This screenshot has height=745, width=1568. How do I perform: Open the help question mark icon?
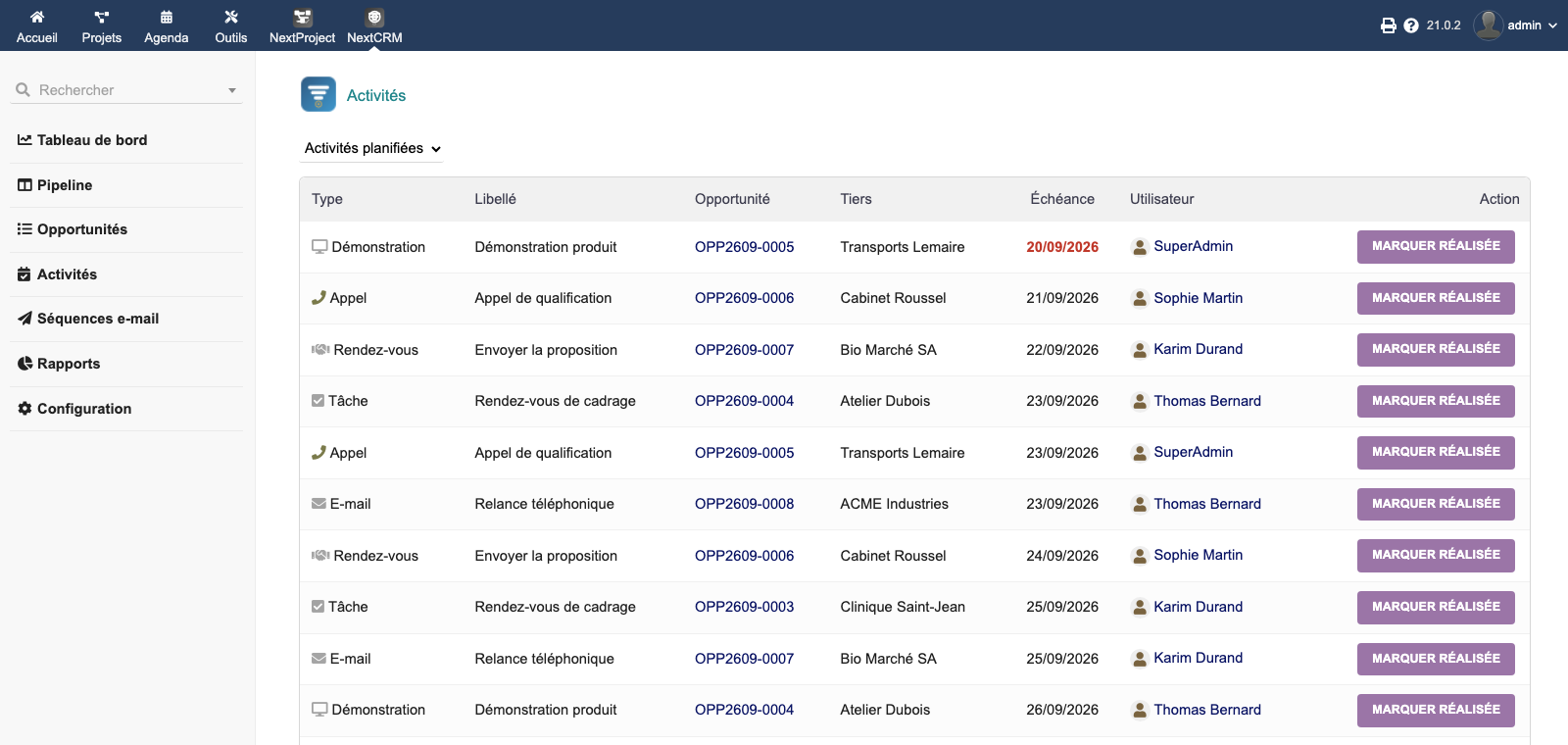(1411, 25)
